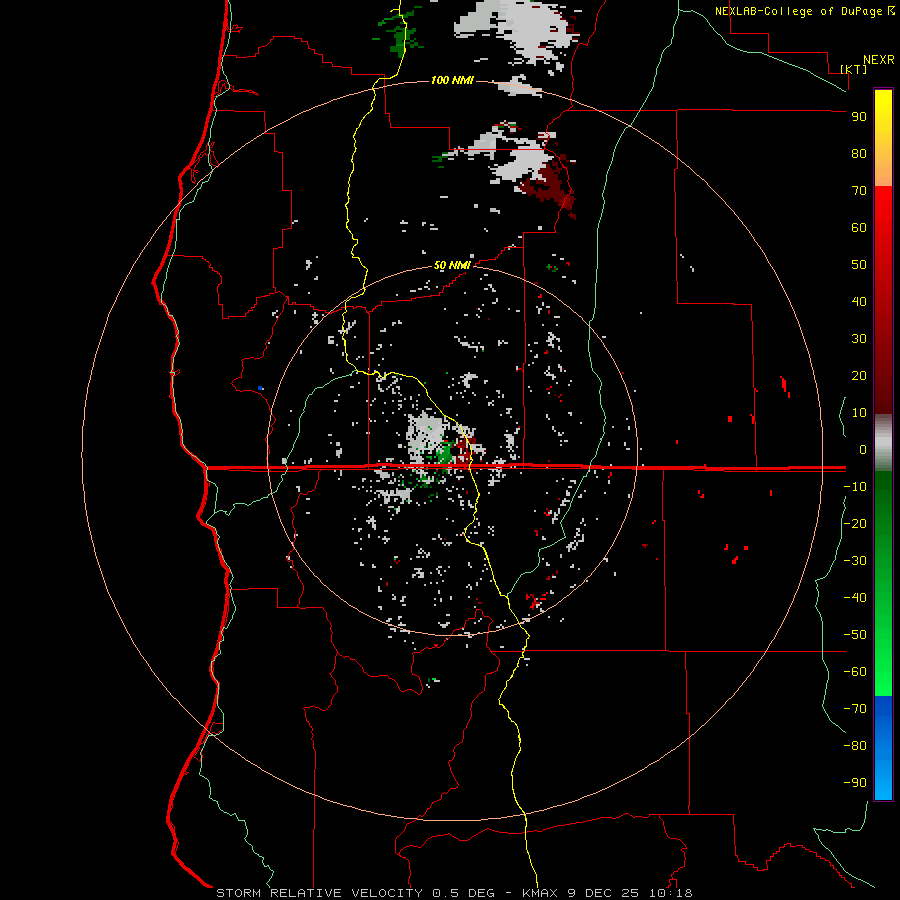Click the -50 value on velocity scale

[855, 634]
